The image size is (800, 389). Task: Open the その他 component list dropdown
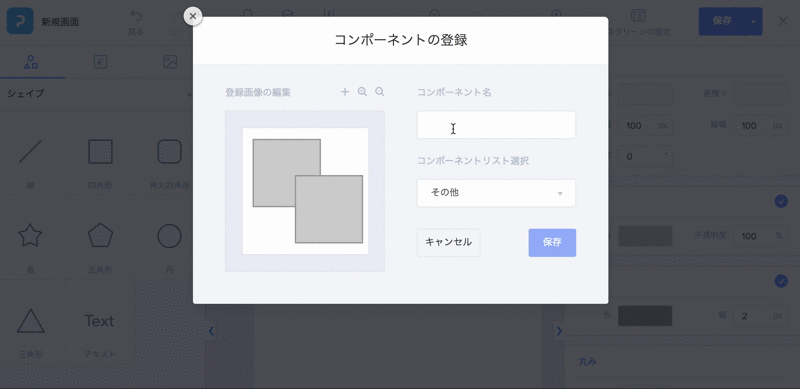point(496,193)
